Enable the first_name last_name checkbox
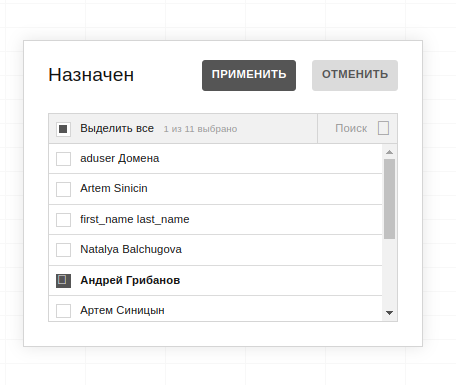The image size is (456, 385). [63, 220]
